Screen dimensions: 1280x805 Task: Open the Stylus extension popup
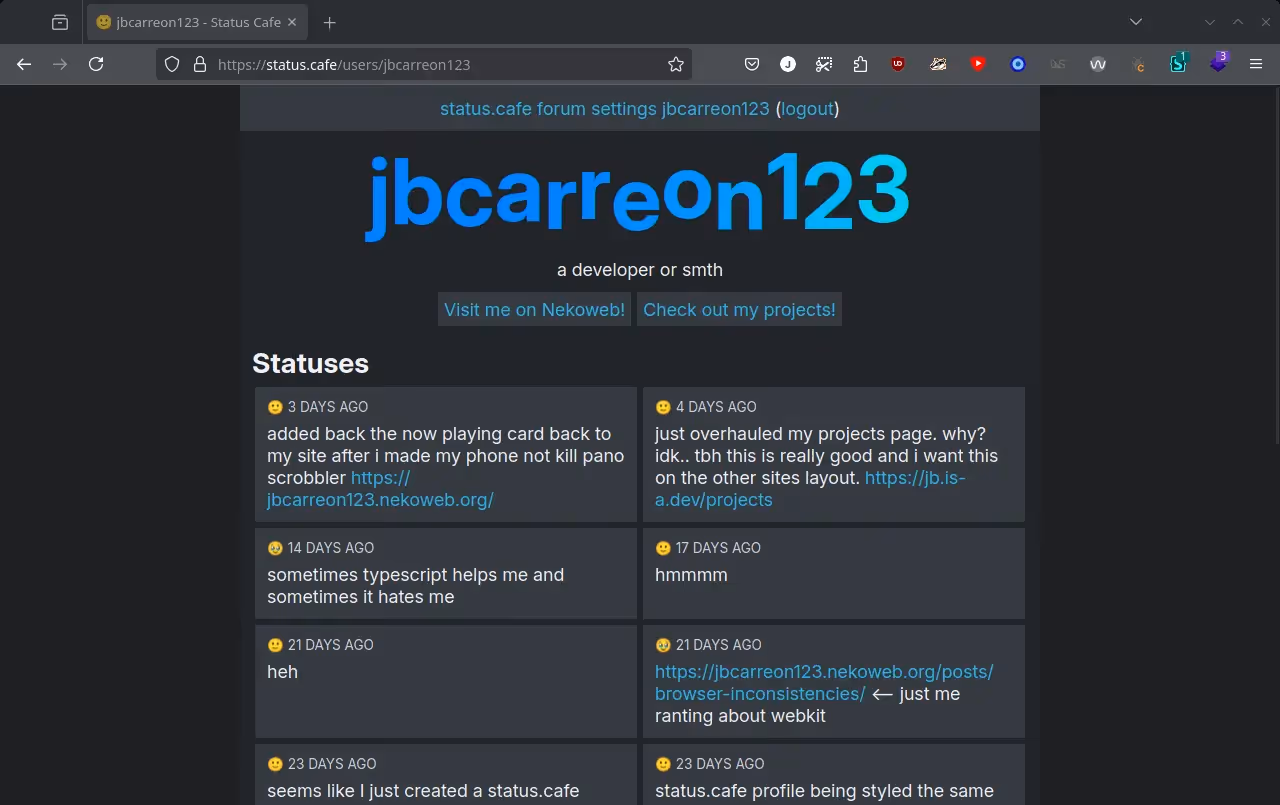point(1178,63)
